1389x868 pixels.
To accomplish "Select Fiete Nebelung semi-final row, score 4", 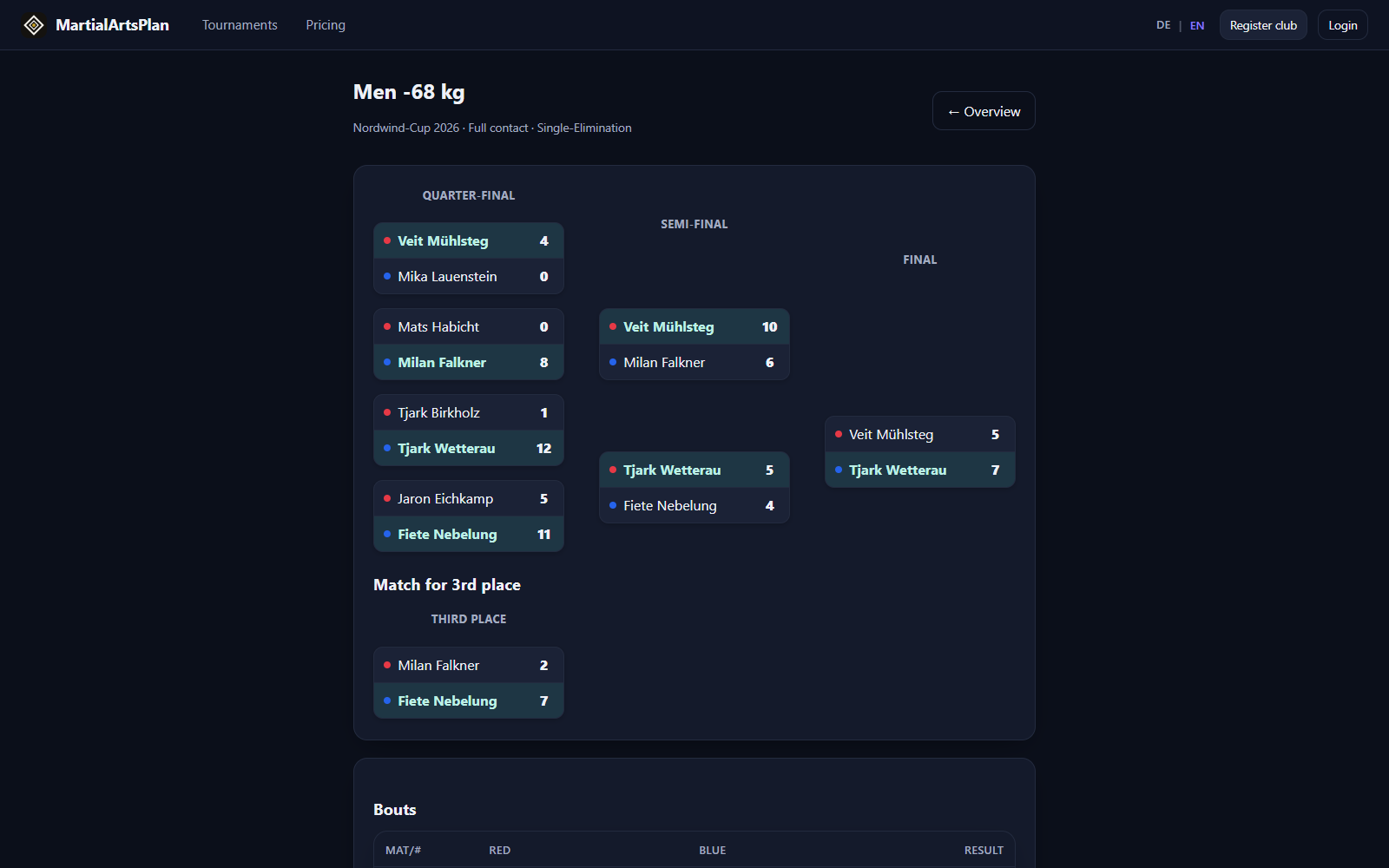I will click(694, 505).
